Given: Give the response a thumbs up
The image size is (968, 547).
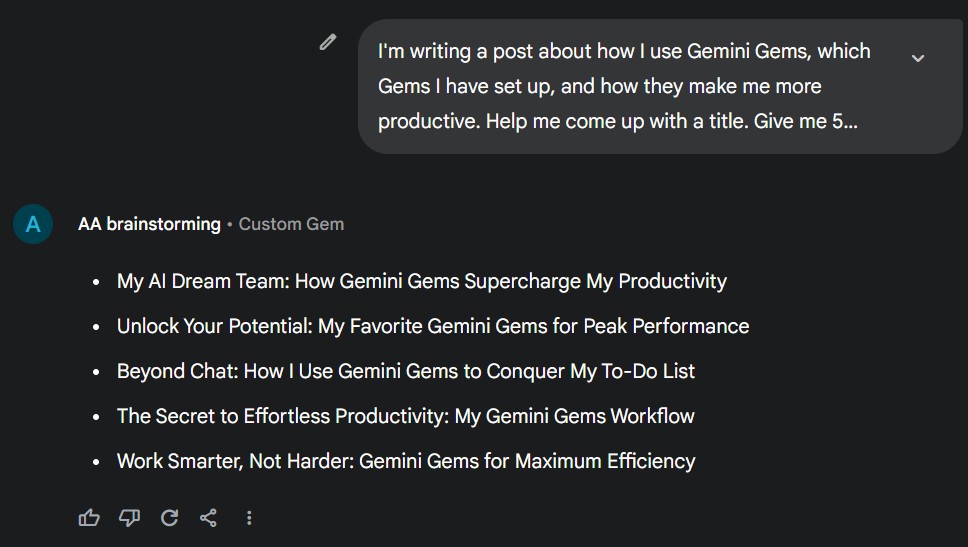Looking at the screenshot, I should click(x=89, y=517).
